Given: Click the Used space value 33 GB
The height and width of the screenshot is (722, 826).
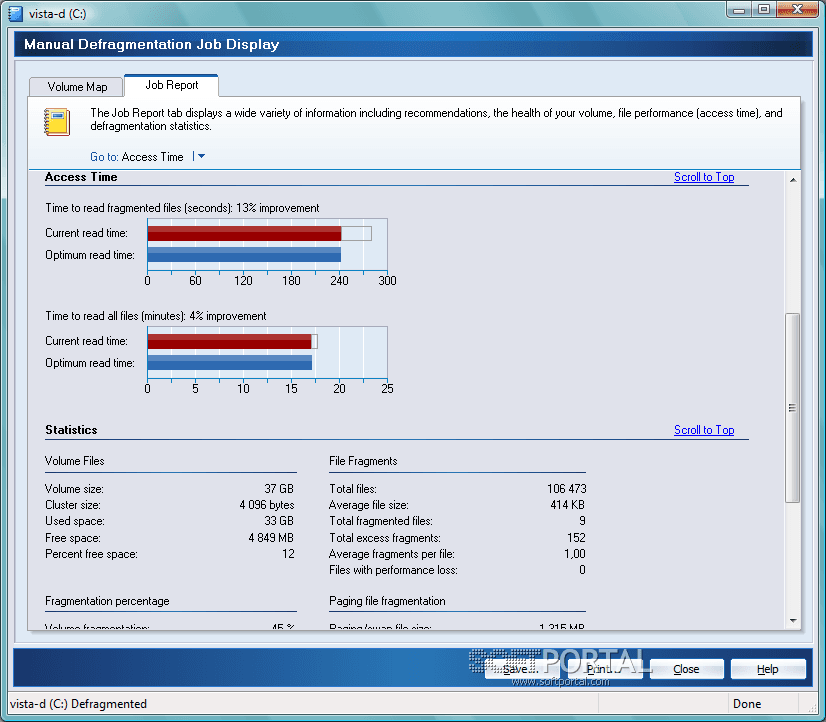Looking at the screenshot, I should pos(279,521).
